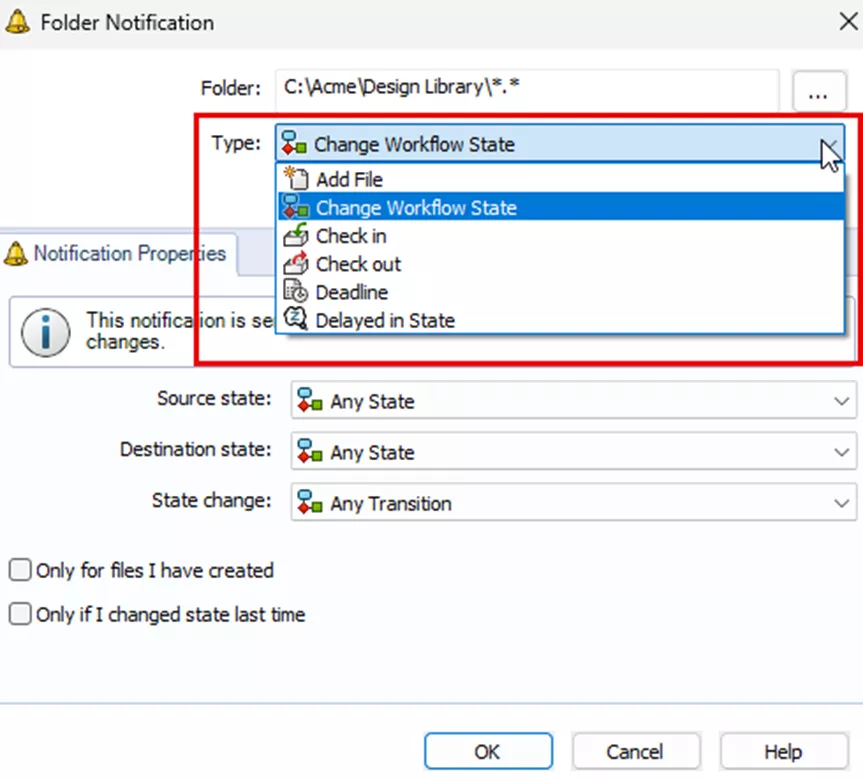Click the blue information icon
The height and width of the screenshot is (780, 863).
pos(46,332)
